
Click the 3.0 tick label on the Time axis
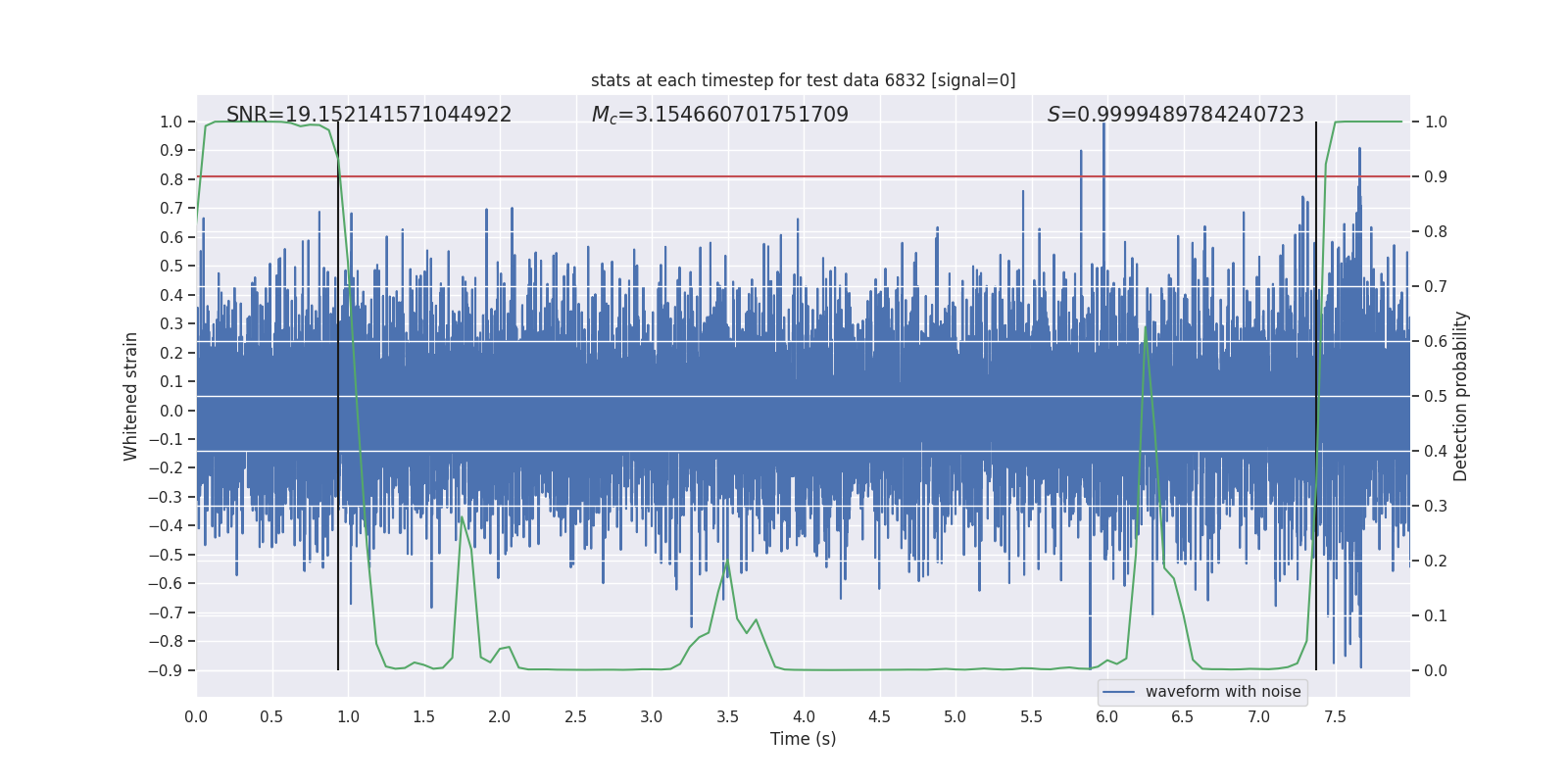click(652, 716)
